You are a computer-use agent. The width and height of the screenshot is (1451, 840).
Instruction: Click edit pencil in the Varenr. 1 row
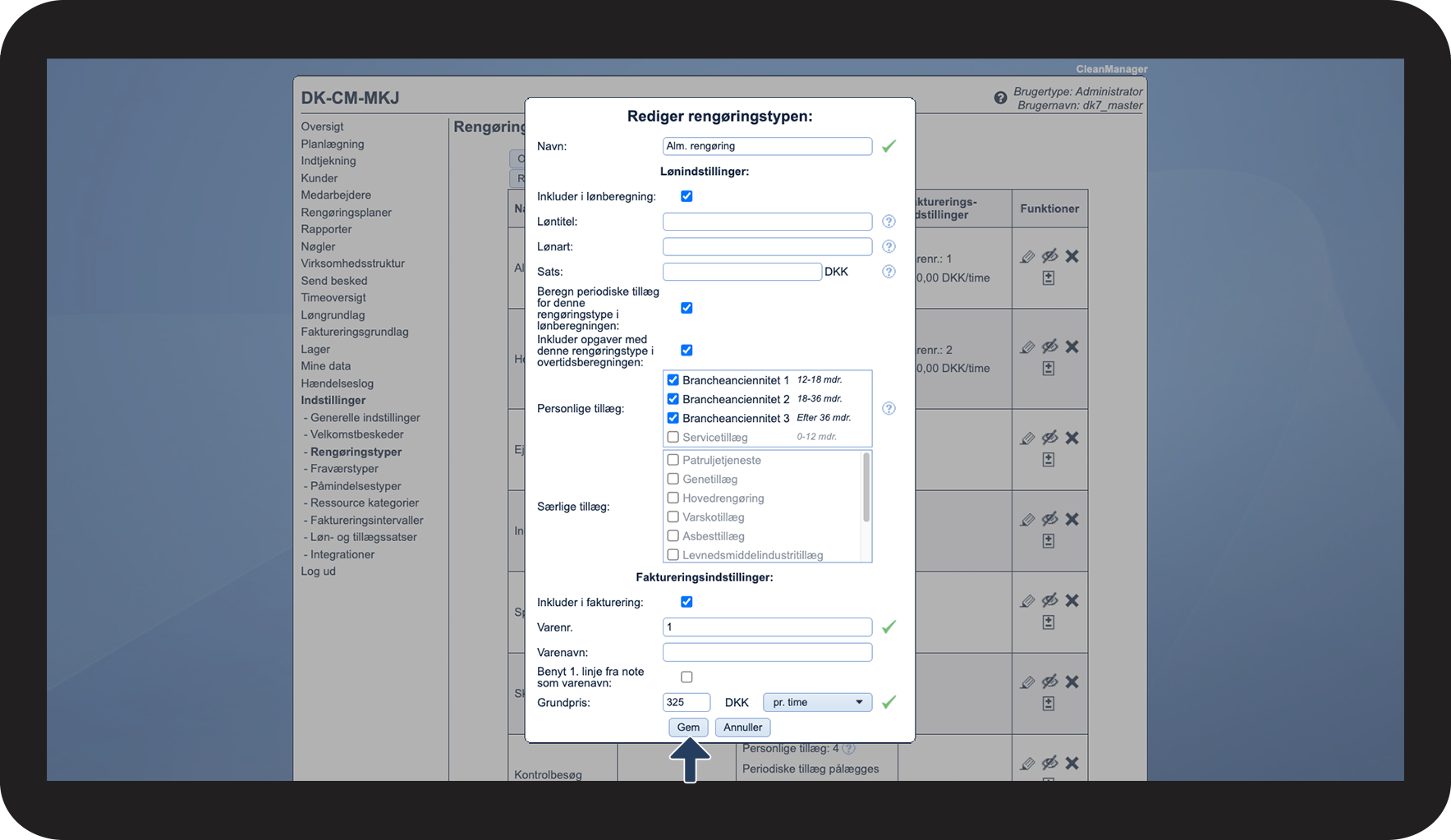point(1027,256)
